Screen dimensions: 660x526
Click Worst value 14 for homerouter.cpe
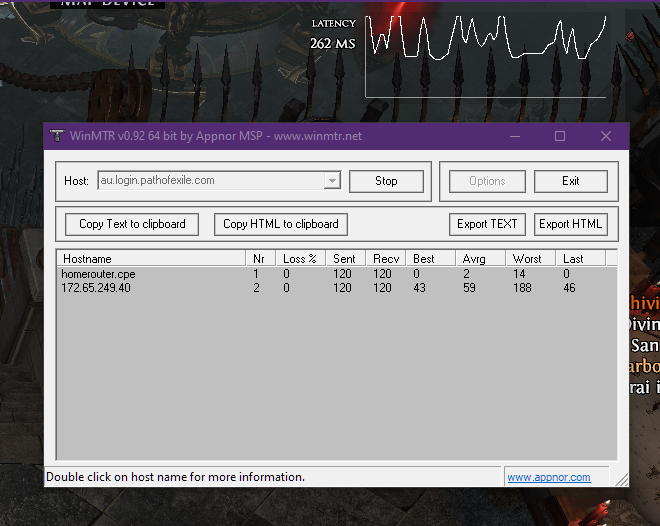[519, 274]
